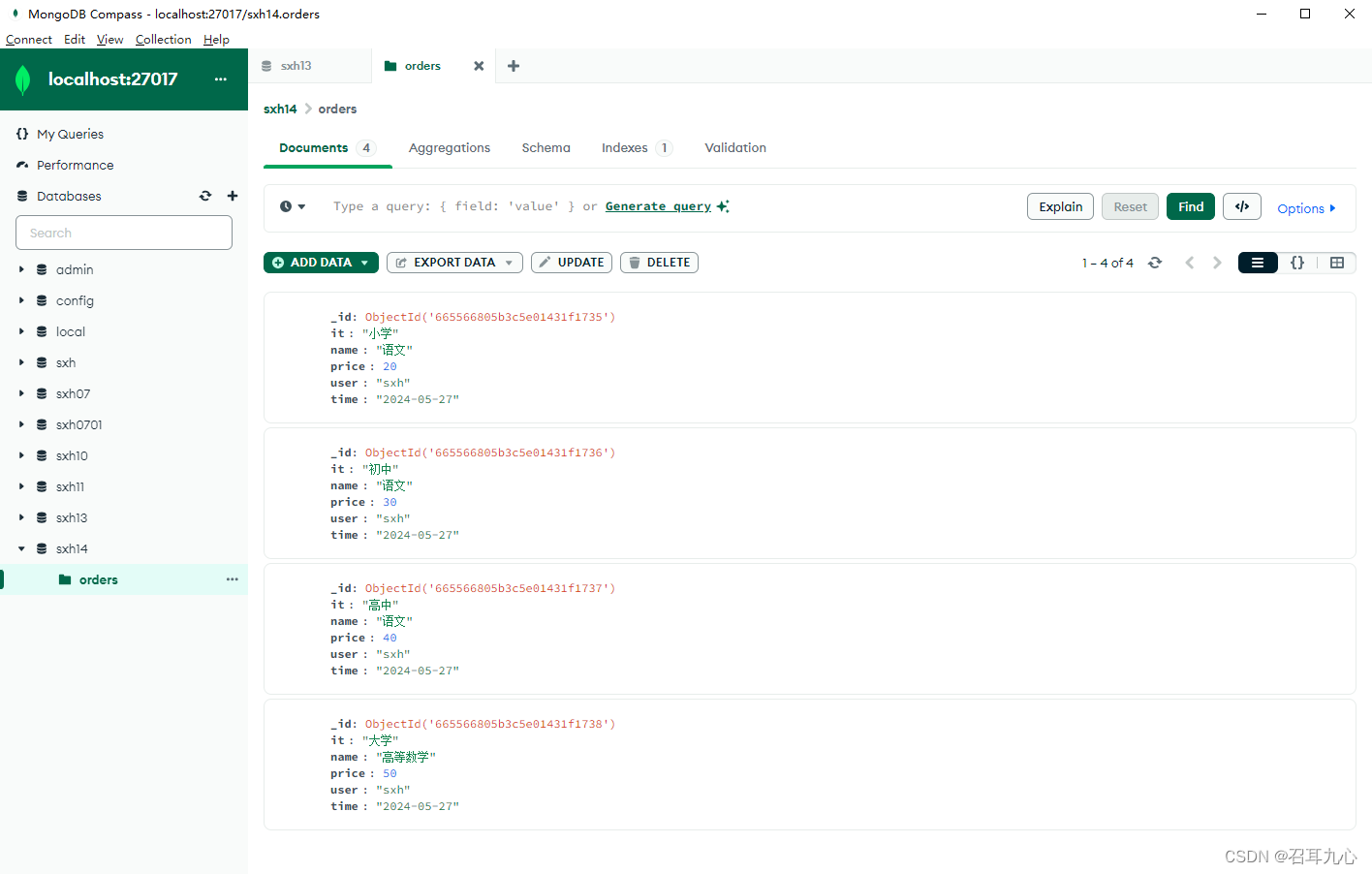
Task: Click the Generate query link
Action: click(x=658, y=206)
